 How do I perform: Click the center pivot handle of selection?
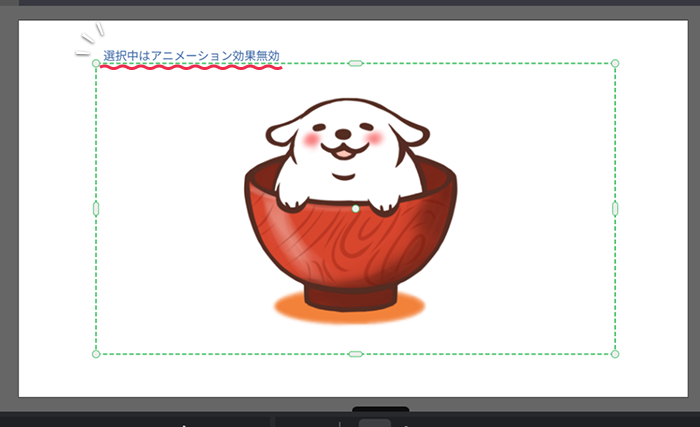click(355, 209)
